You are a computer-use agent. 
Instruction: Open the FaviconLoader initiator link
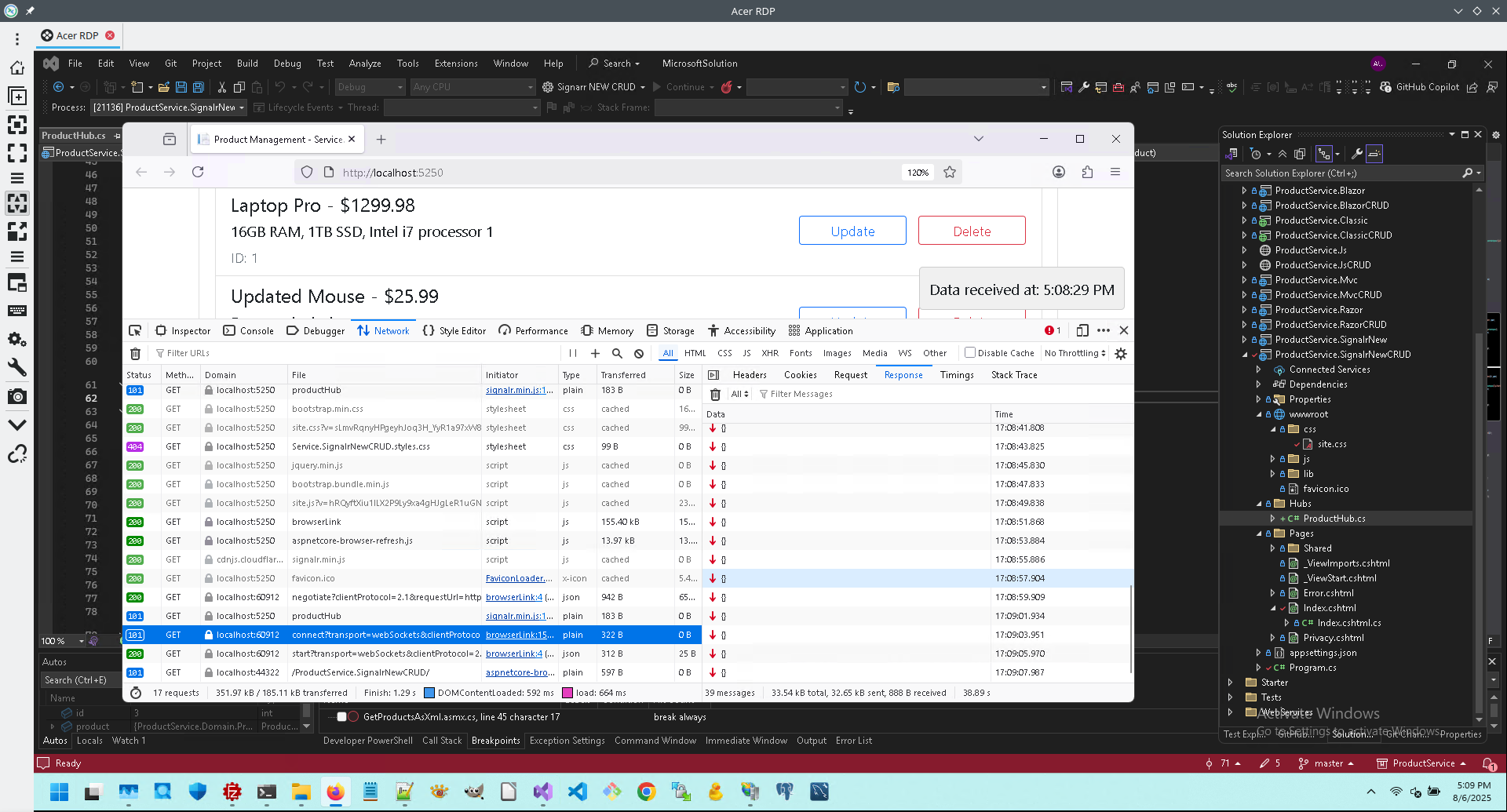tap(520, 578)
